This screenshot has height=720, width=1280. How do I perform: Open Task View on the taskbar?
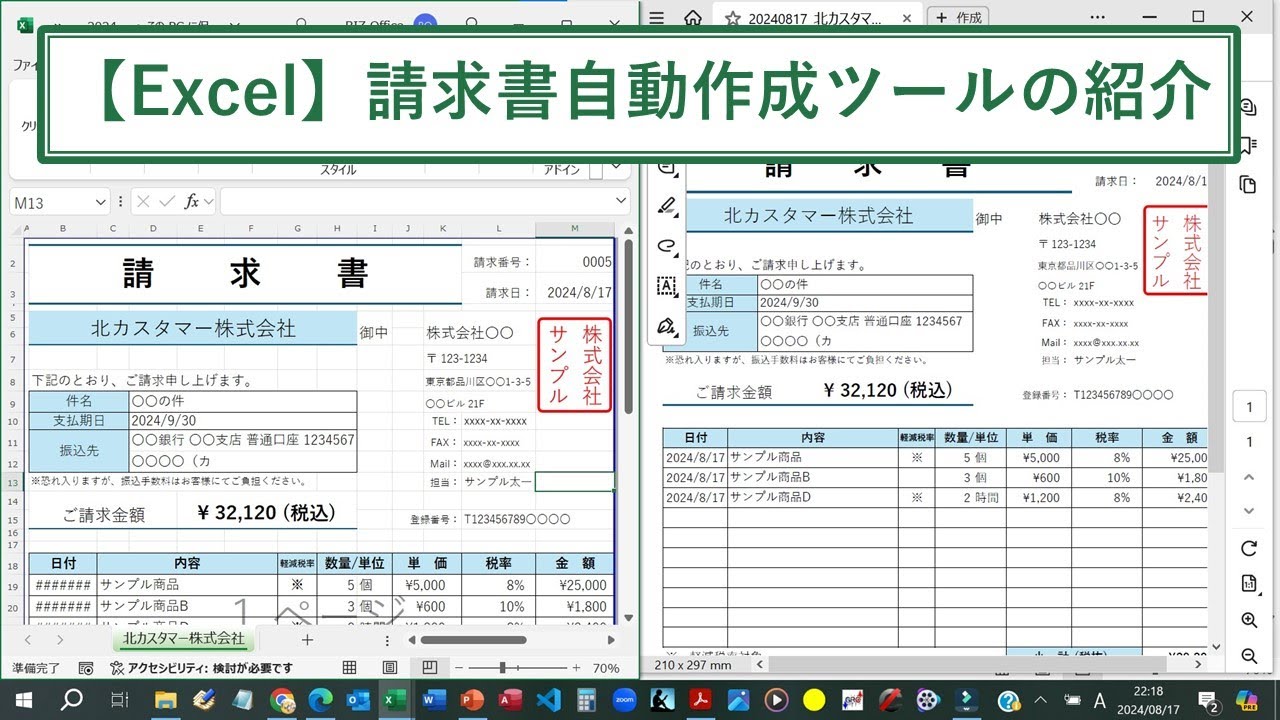coord(118,700)
